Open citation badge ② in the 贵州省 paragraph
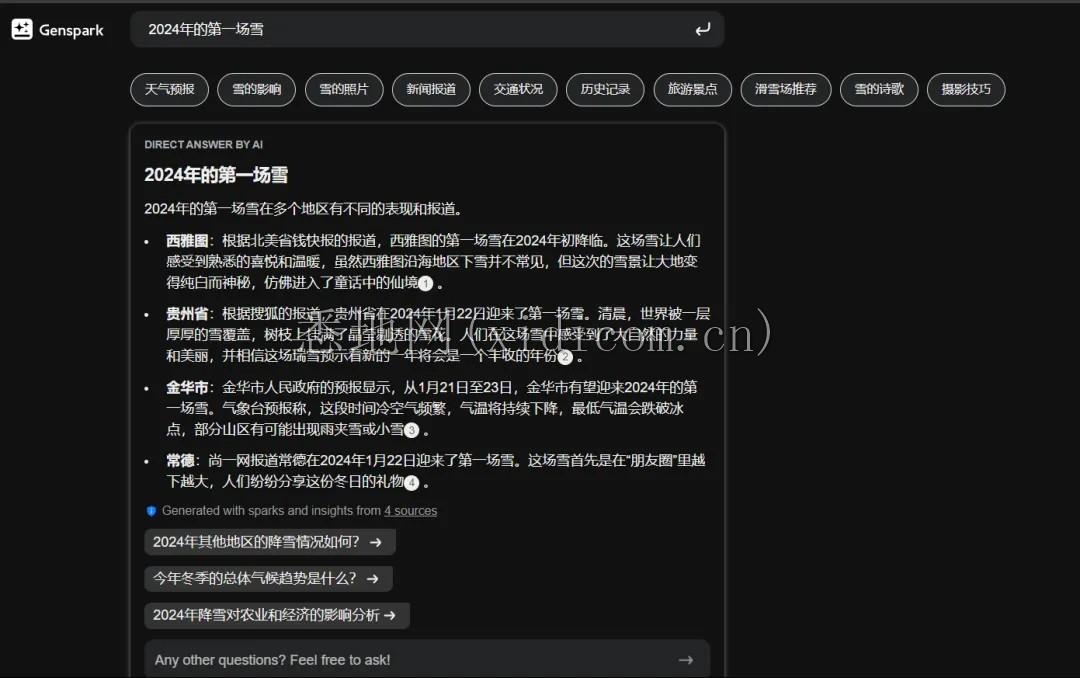The height and width of the screenshot is (678, 1080). (x=565, y=357)
